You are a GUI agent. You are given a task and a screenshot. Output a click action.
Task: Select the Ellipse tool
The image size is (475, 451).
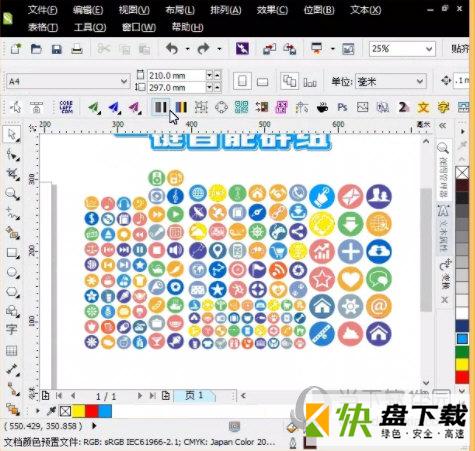[x=12, y=272]
